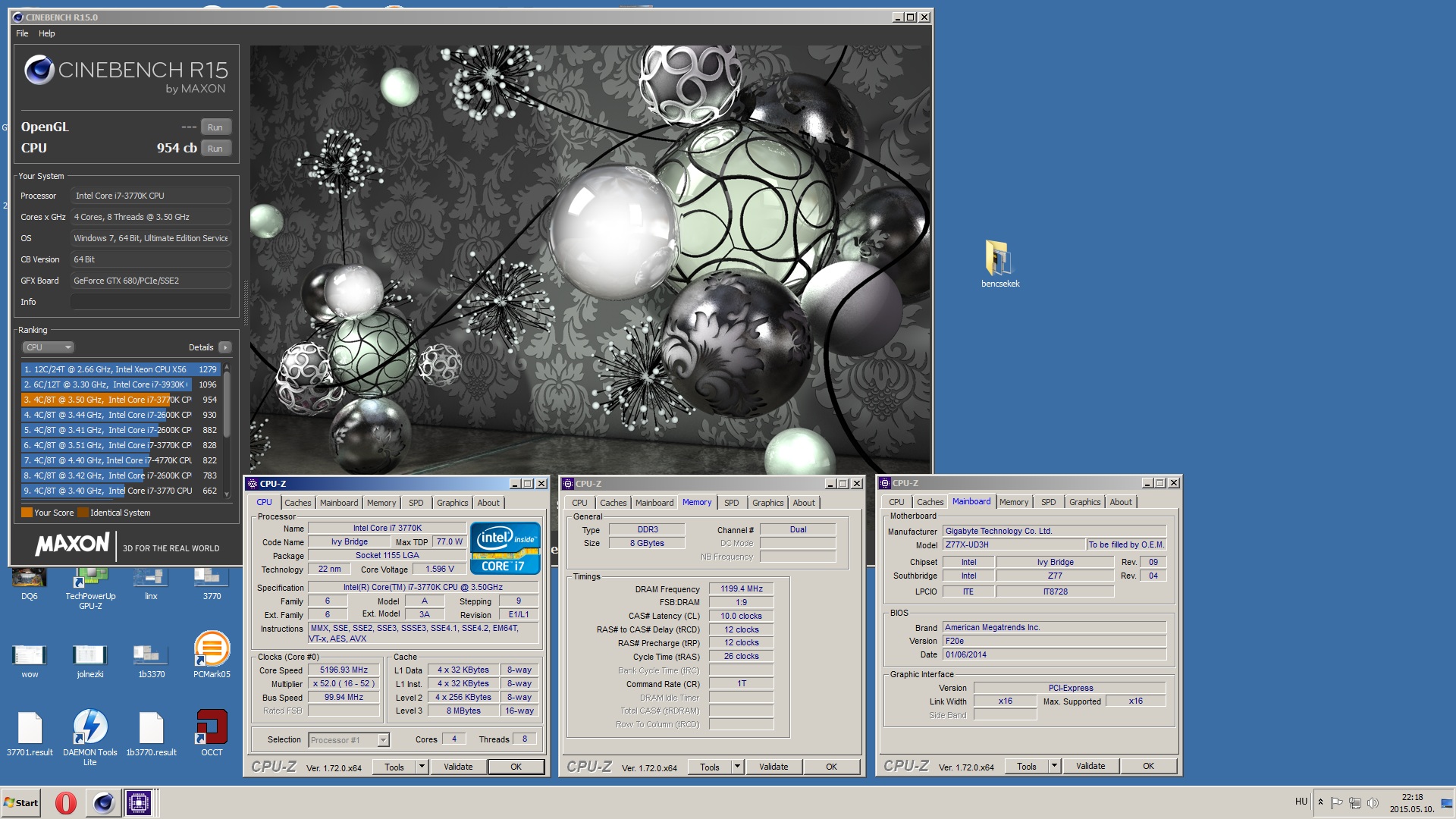Screen dimensions: 1456x819
Task: Run the OpenGL benchmark
Action: point(215,127)
